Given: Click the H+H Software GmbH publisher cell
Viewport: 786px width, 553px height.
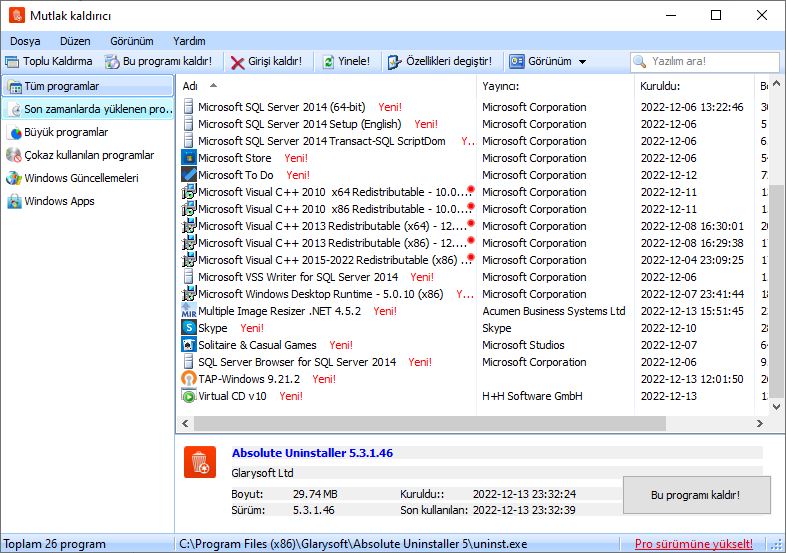Looking at the screenshot, I should click(x=532, y=396).
